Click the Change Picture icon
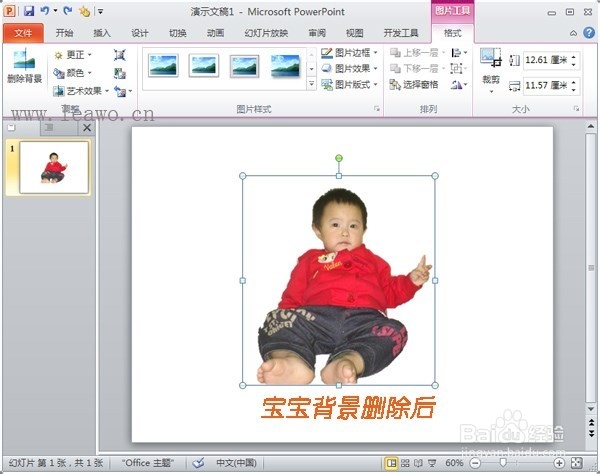The height and width of the screenshot is (474, 600). pyautogui.click(x=120, y=73)
